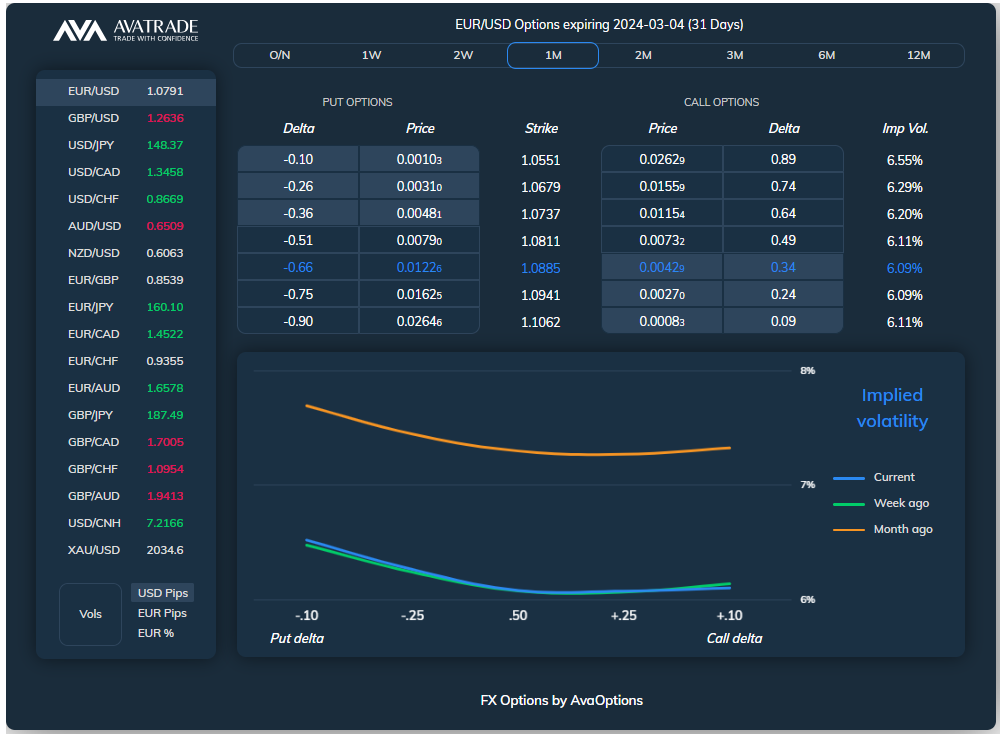Viewport: 1000px width, 734px height.
Task: Choose EUR/GBP currency pair
Action: click(126, 280)
